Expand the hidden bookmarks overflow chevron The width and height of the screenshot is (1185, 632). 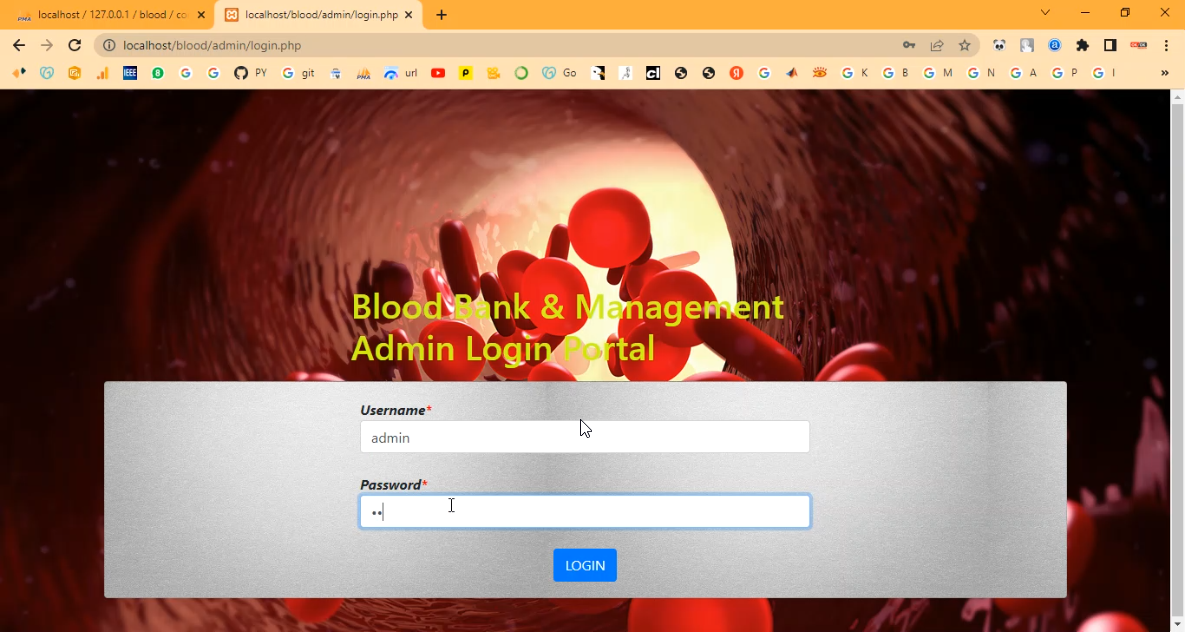(1164, 73)
